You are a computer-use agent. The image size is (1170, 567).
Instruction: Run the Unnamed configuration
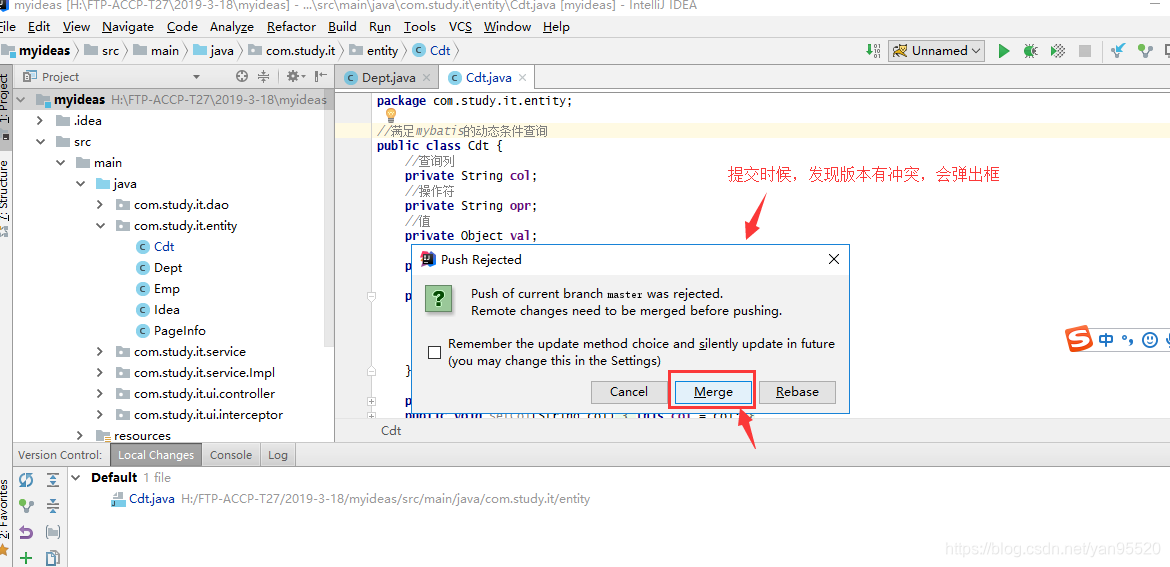tap(1004, 51)
